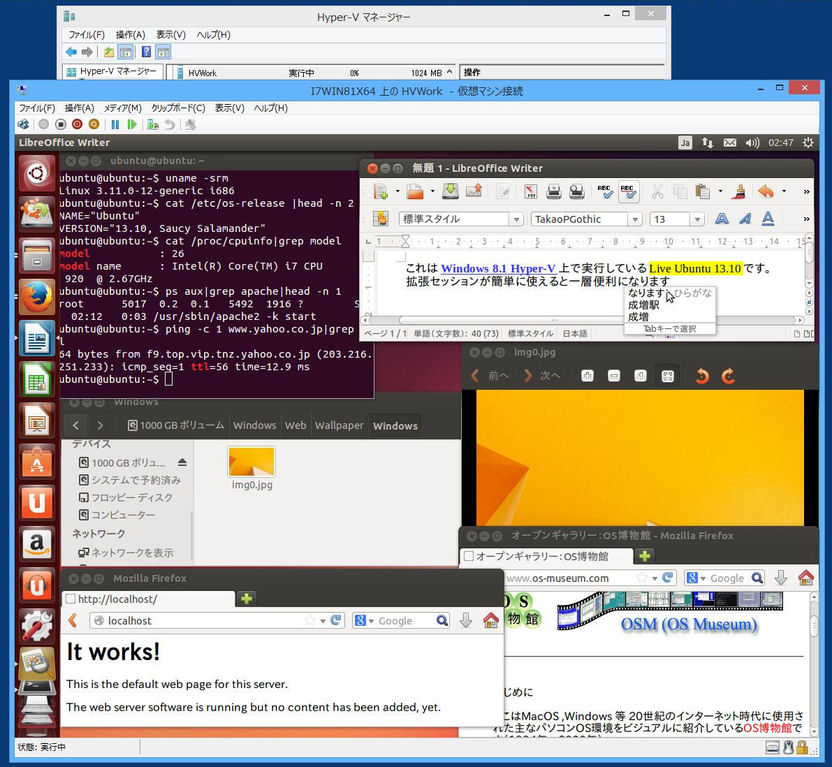Screen dimensions: 832x767
Task: Toggle underline formatting in Writer
Action: click(x=768, y=219)
